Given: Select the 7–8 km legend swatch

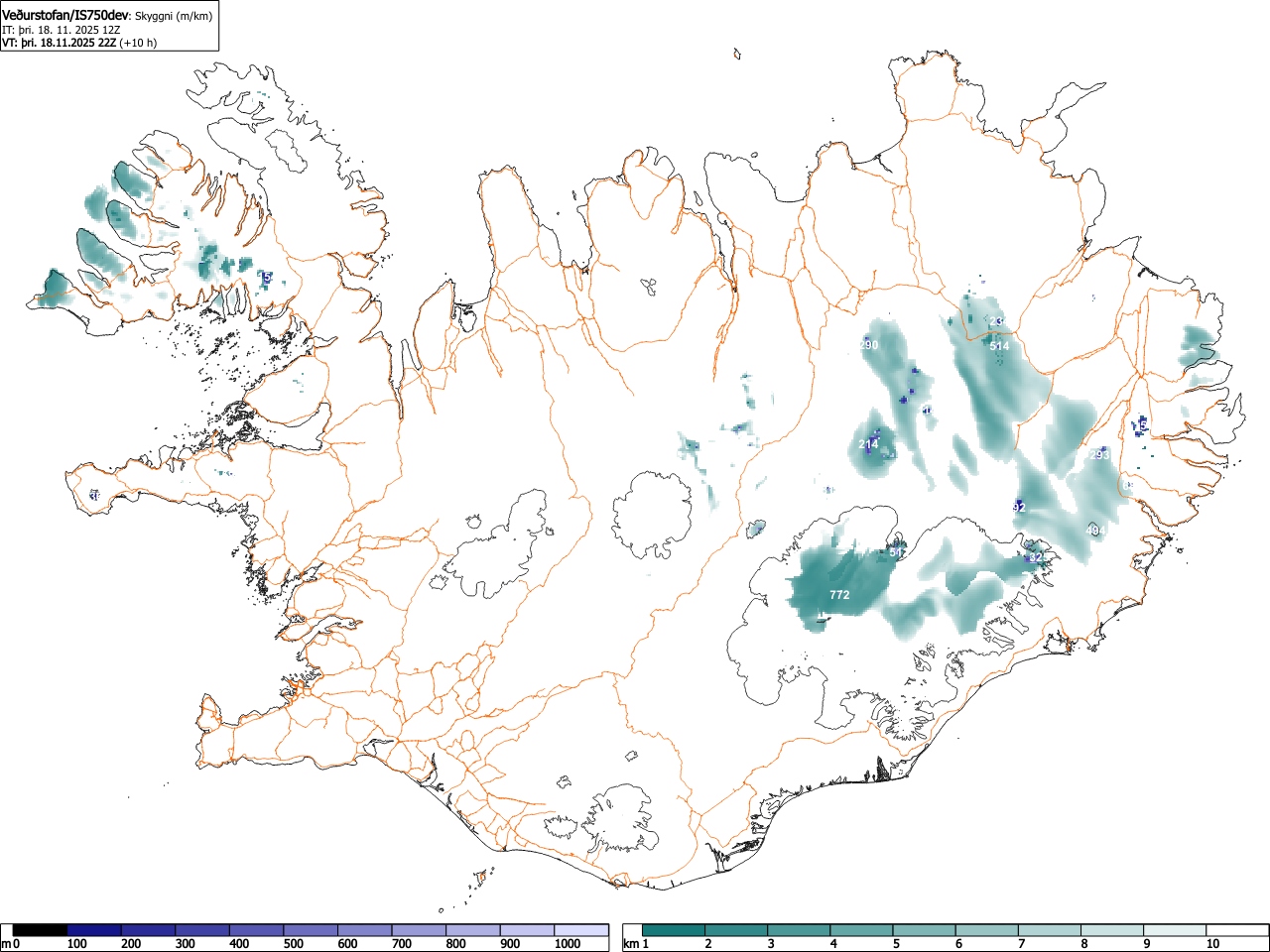Looking at the screenshot, I should 1049,930.
